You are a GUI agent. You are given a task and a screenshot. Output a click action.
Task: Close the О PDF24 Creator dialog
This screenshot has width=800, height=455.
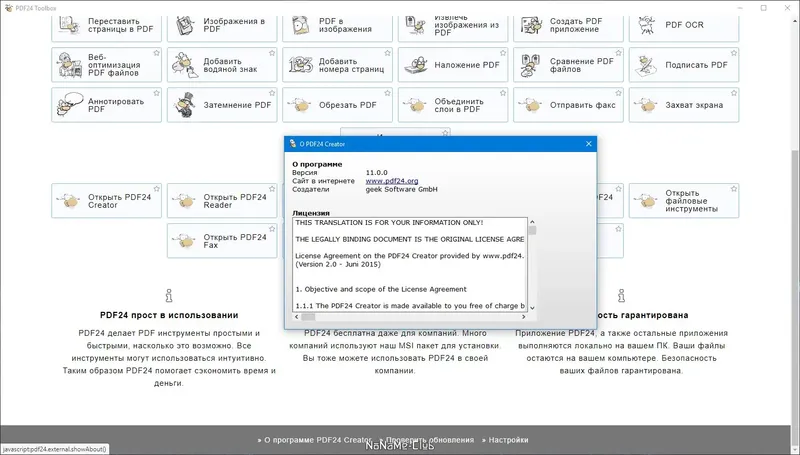588,144
